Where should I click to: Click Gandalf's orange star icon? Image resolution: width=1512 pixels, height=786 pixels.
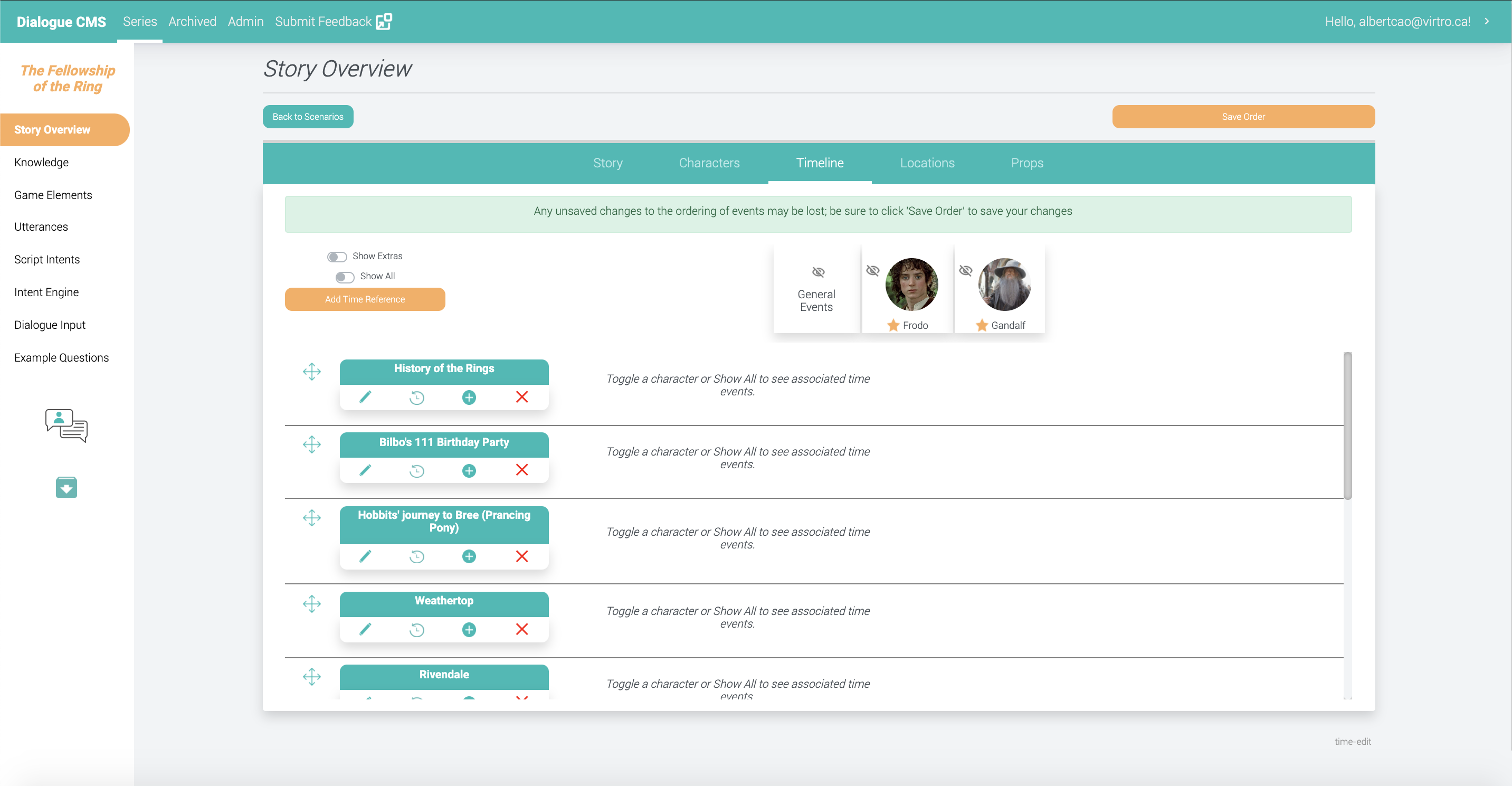coord(982,325)
